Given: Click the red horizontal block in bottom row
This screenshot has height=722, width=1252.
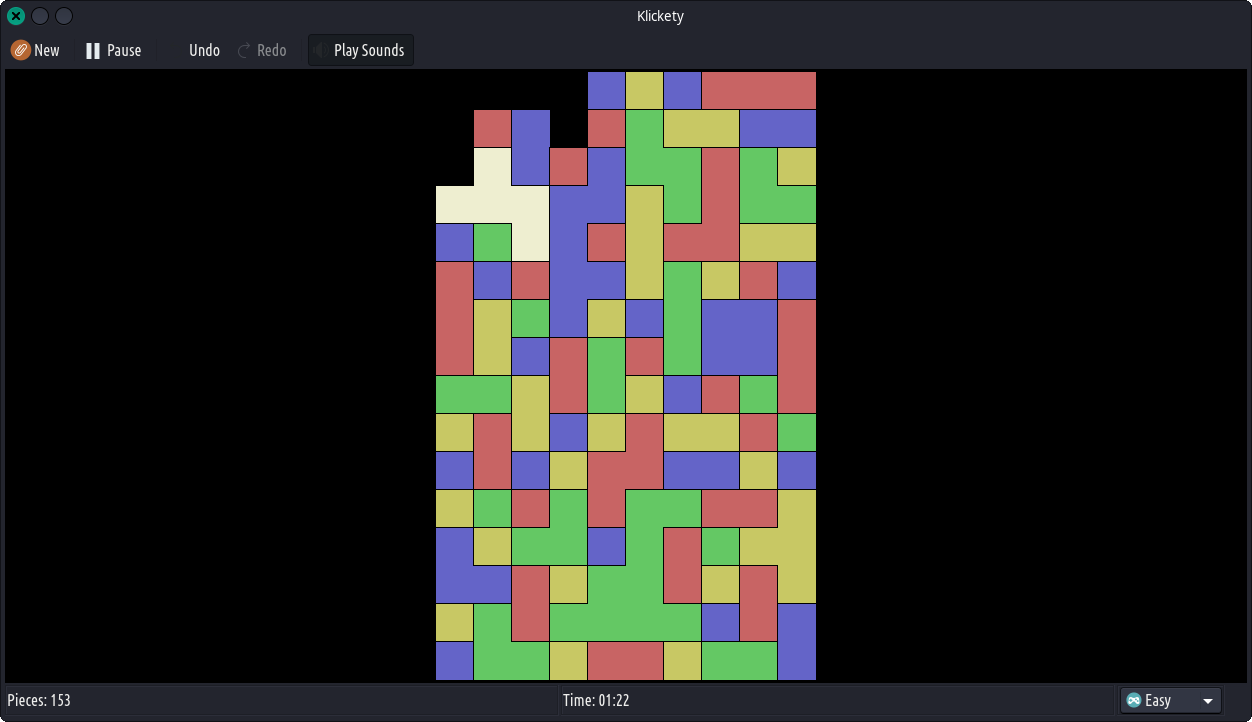Looking at the screenshot, I should 625,661.
